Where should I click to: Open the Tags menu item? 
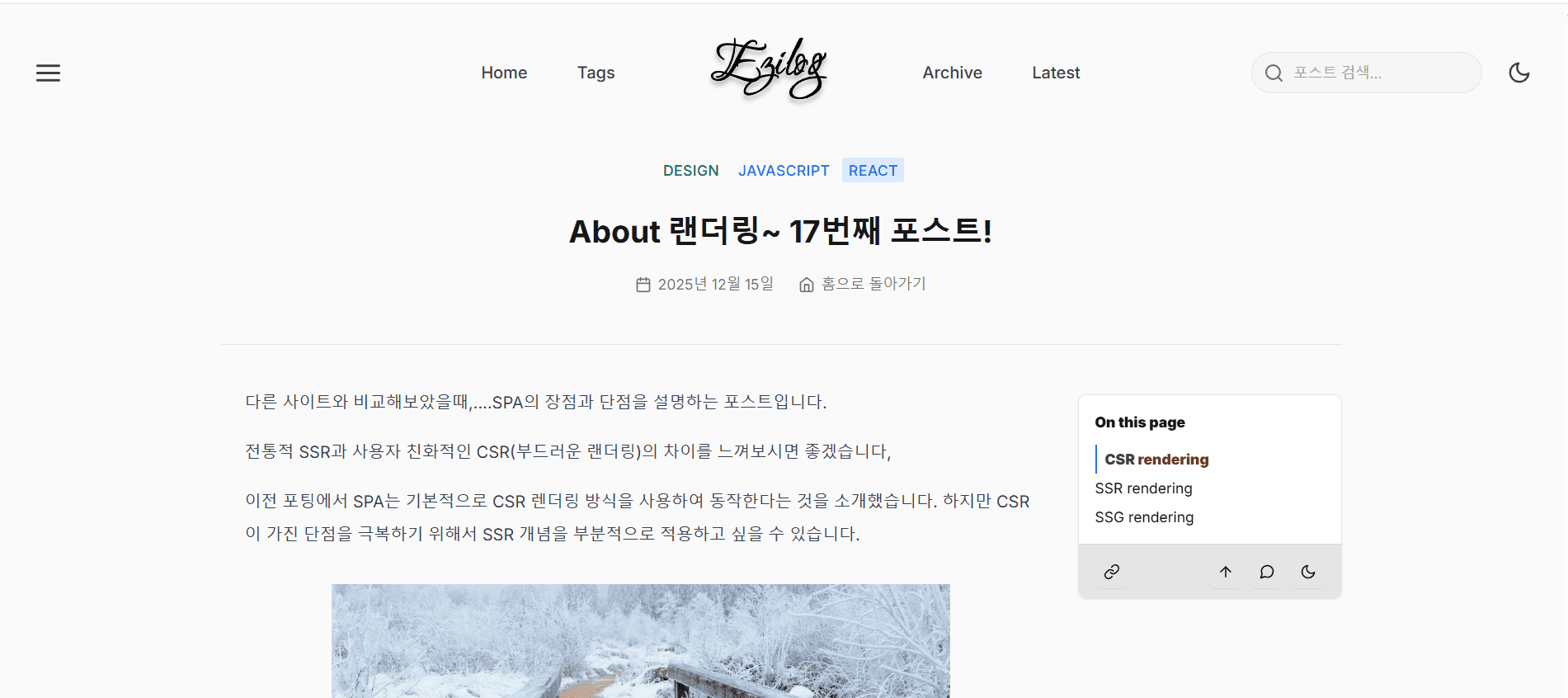[x=596, y=73]
